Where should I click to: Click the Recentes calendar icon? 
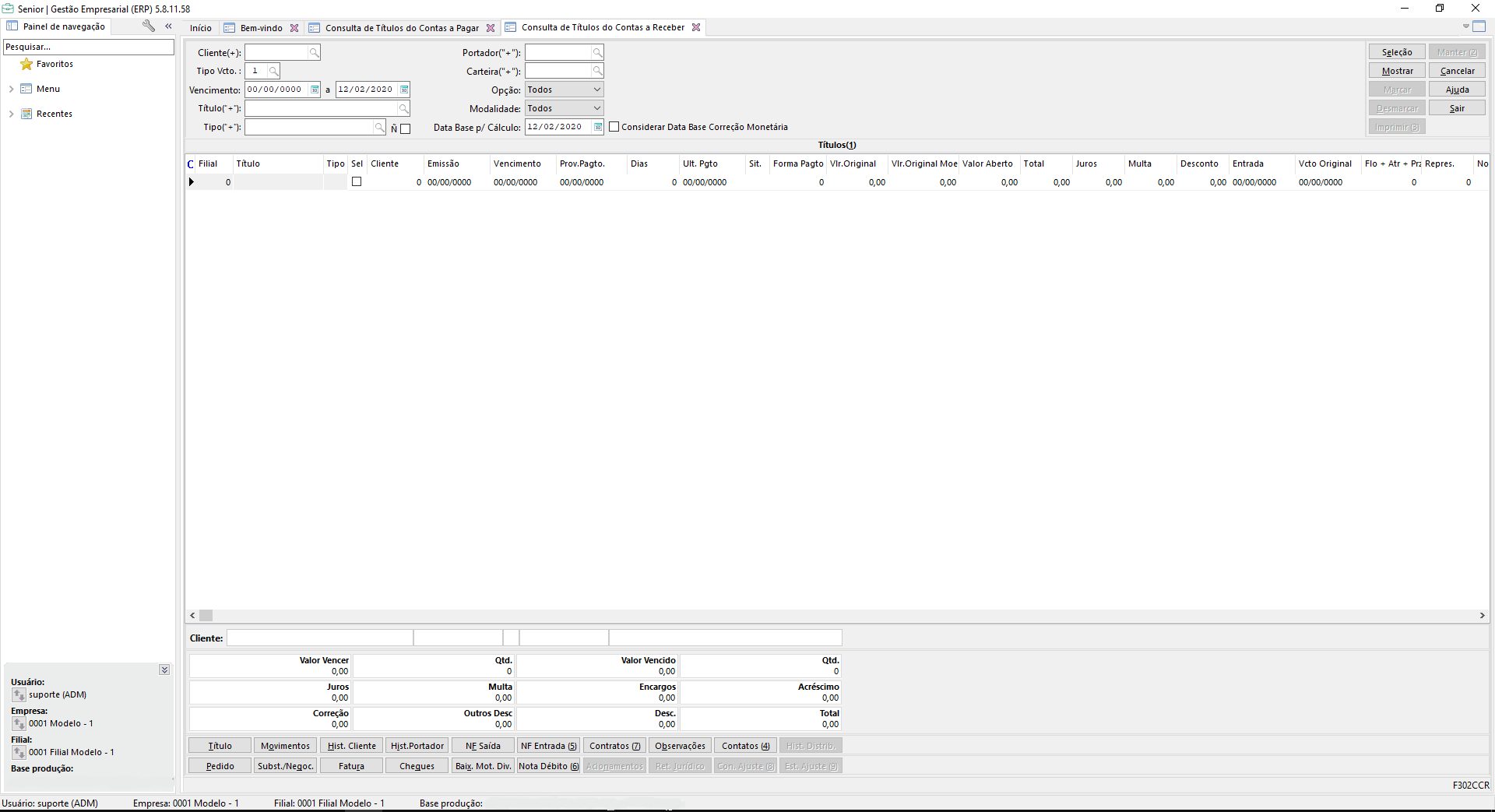click(x=26, y=114)
